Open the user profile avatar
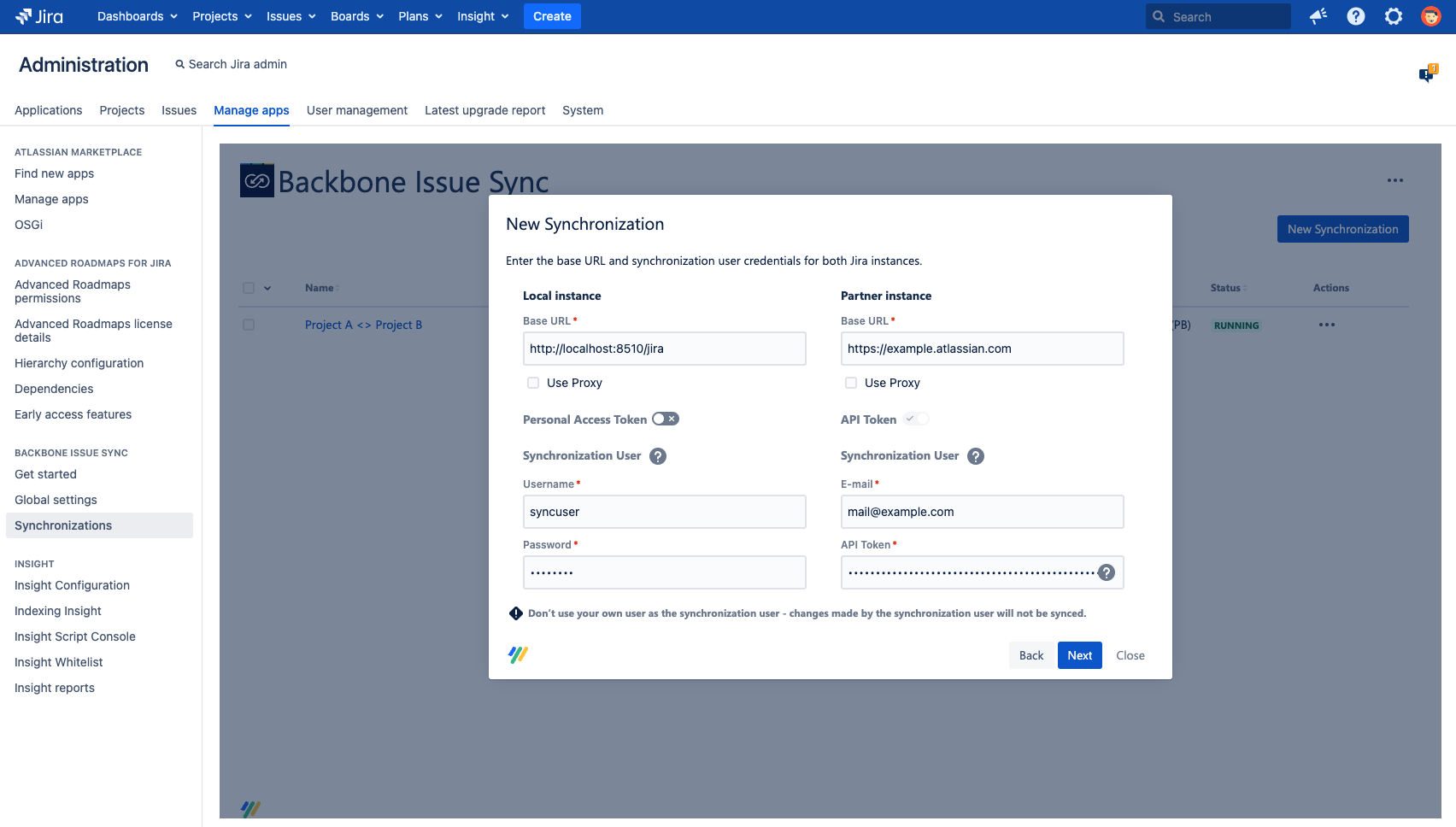The image size is (1456, 827). (x=1430, y=16)
